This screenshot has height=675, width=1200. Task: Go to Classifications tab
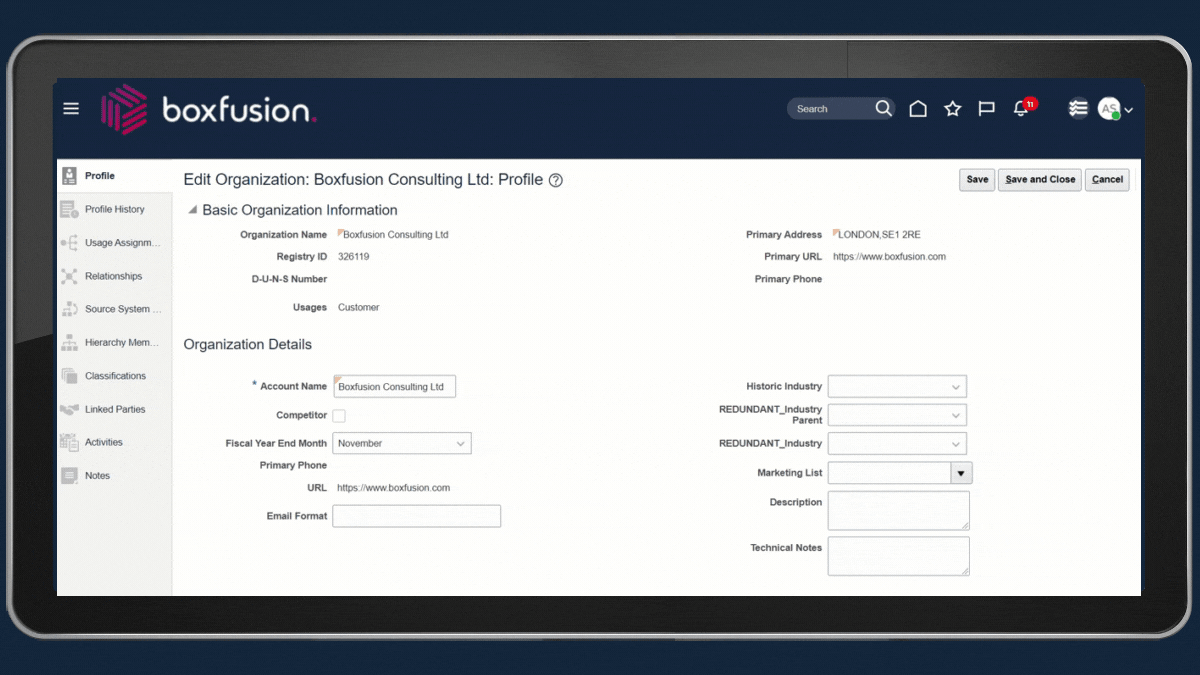(x=115, y=376)
